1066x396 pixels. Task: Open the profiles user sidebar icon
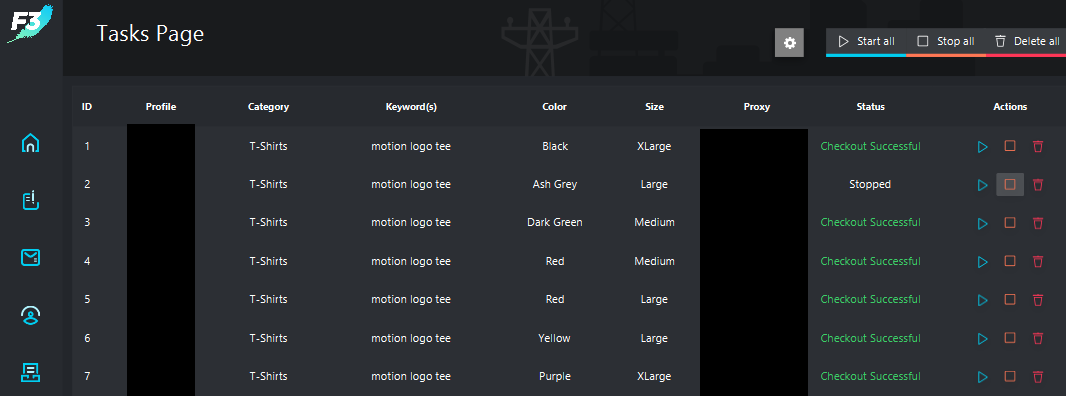click(31, 314)
